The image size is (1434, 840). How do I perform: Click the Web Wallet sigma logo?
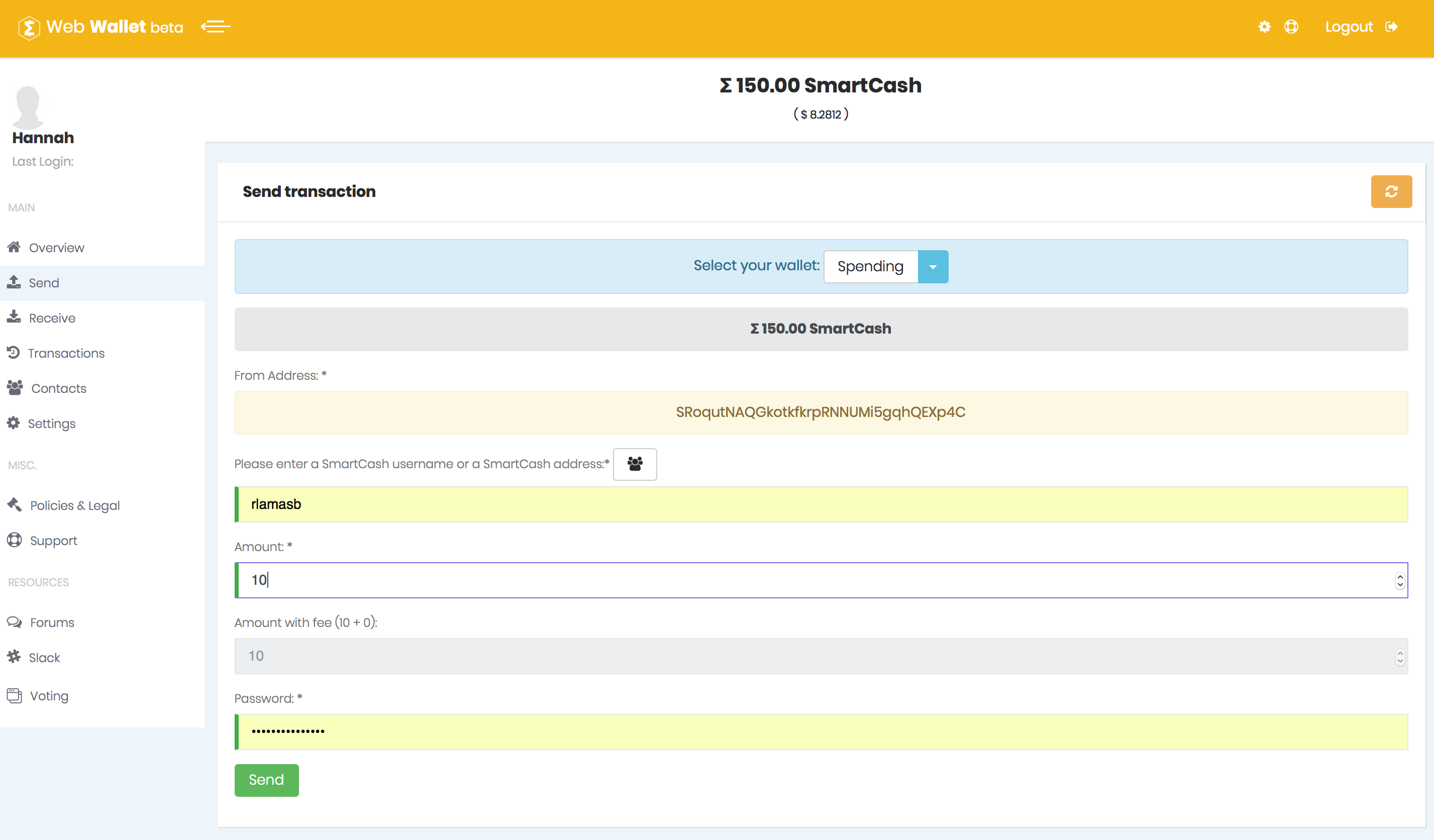[x=29, y=27]
